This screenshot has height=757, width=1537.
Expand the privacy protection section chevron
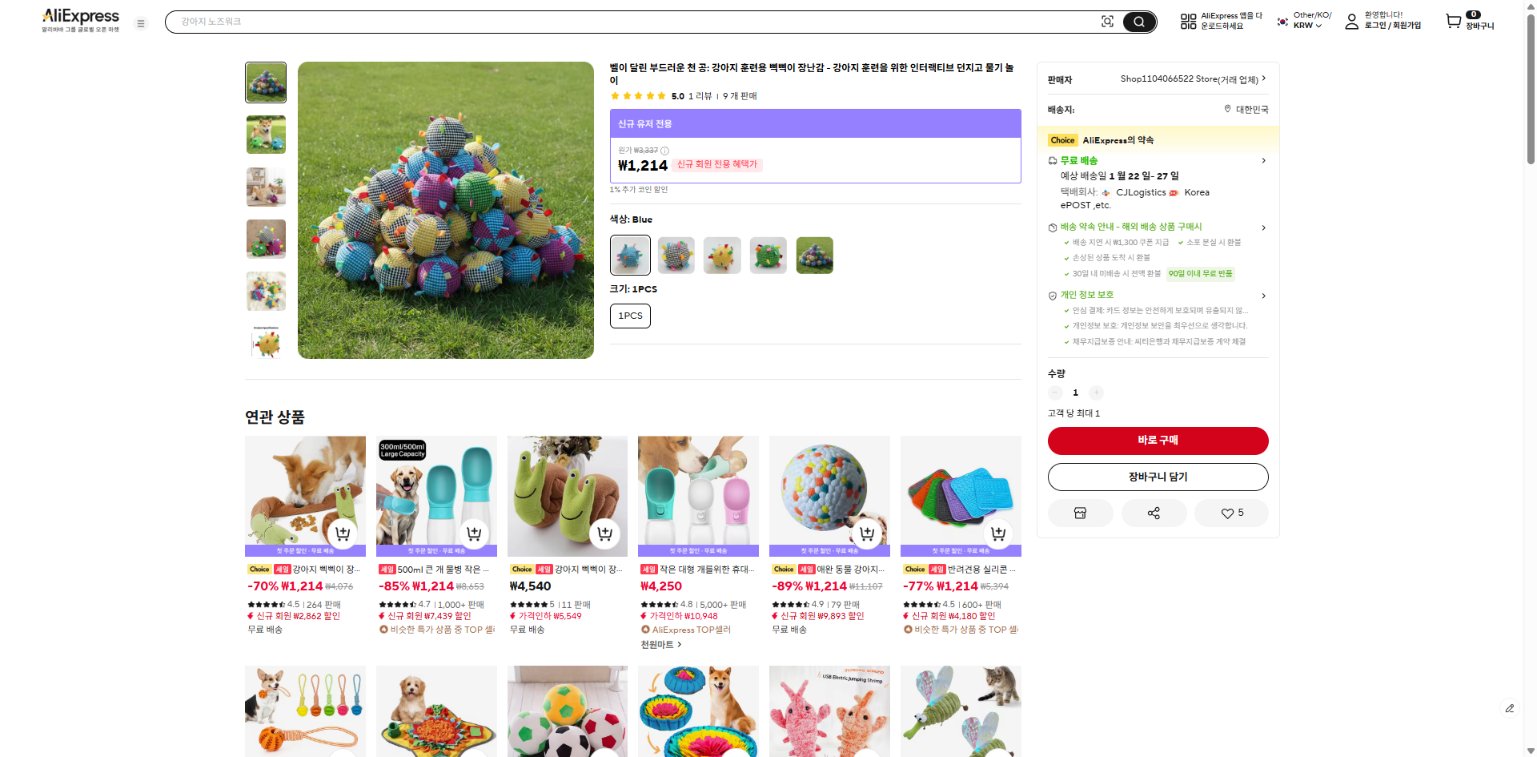(1263, 296)
